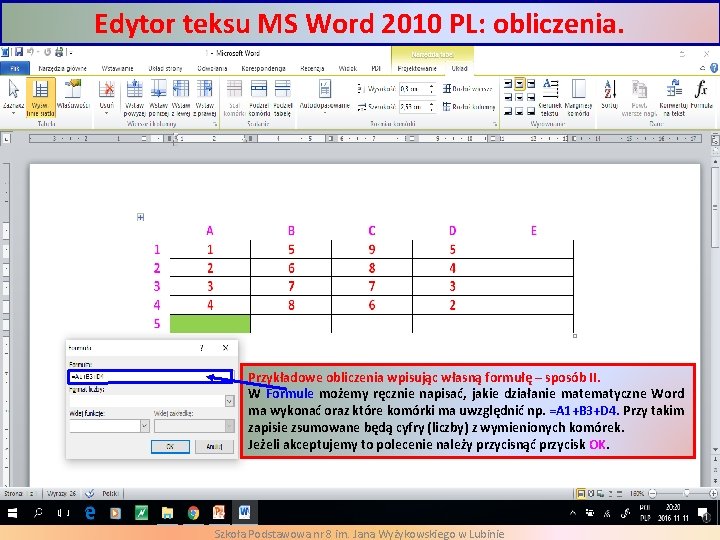Open Marginesy komórki cell margins
Screen dimensions: 720x540
578,97
